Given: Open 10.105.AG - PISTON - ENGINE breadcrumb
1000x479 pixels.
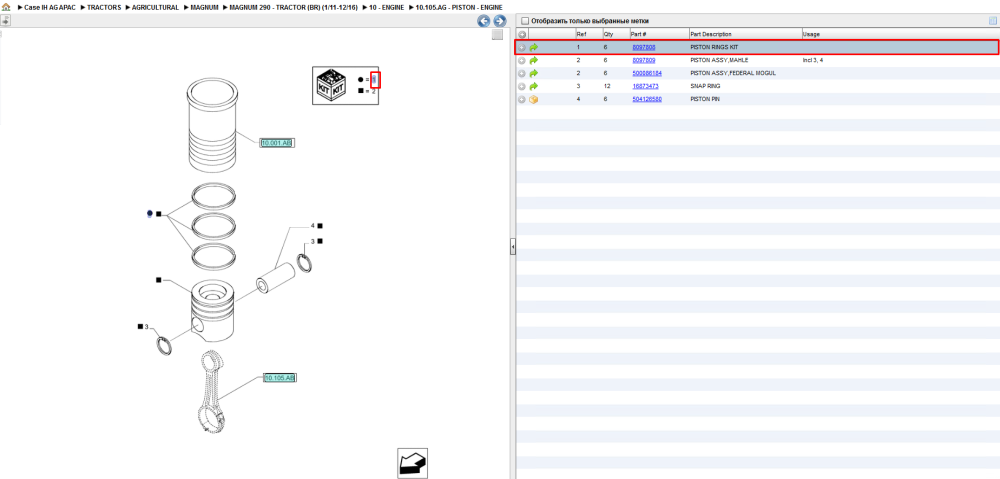Looking at the screenshot, I should pos(459,8).
